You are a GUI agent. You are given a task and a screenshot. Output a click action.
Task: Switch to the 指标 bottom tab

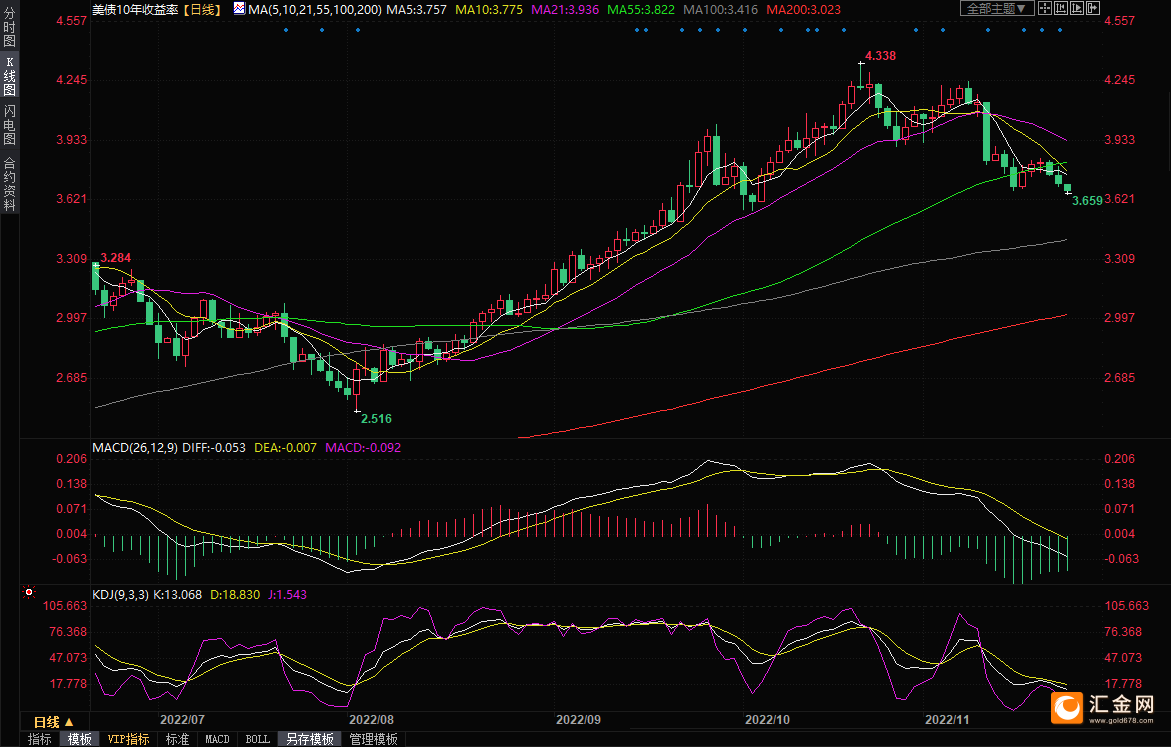pos(40,739)
